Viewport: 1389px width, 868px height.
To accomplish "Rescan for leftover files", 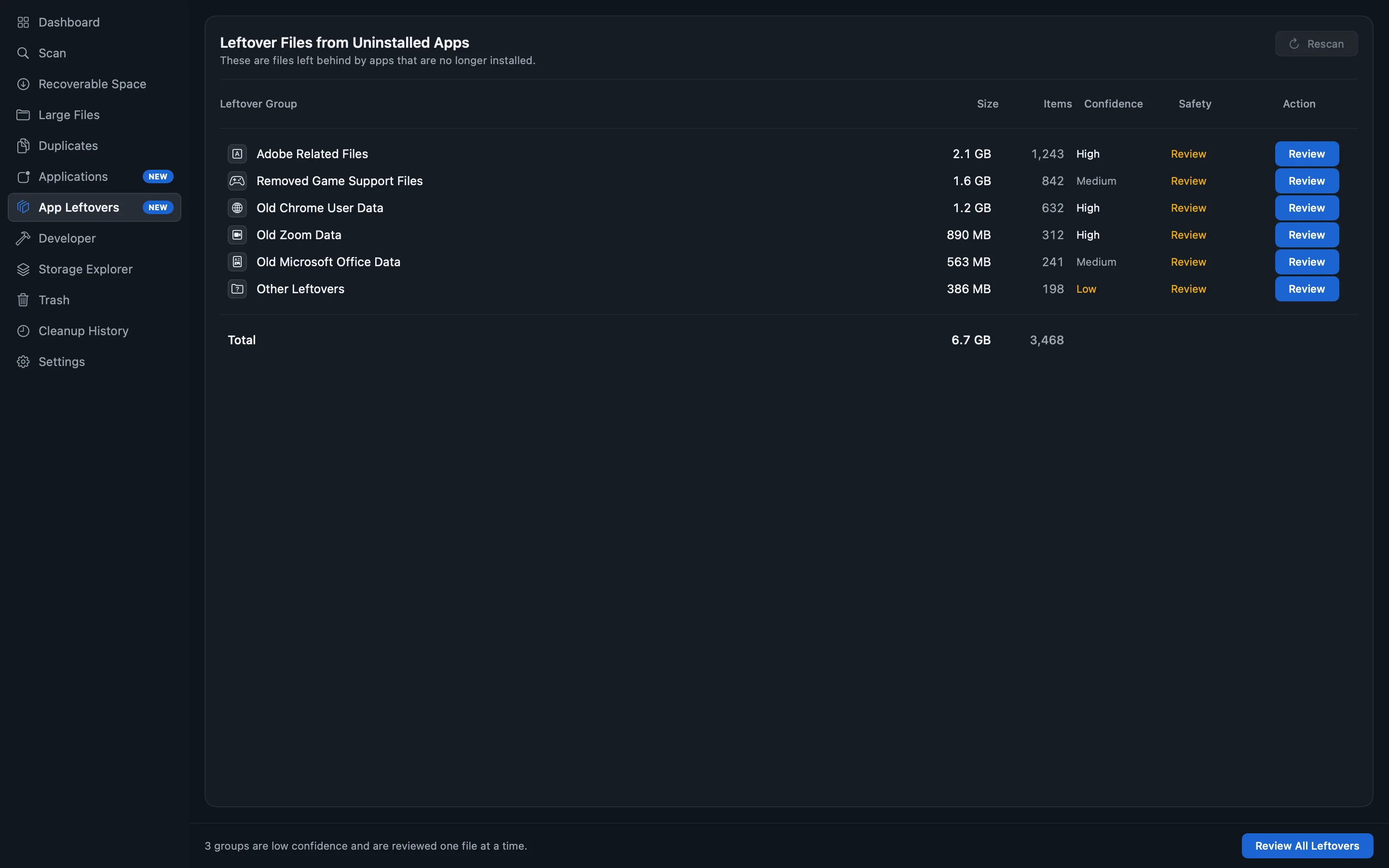I will point(1316,43).
